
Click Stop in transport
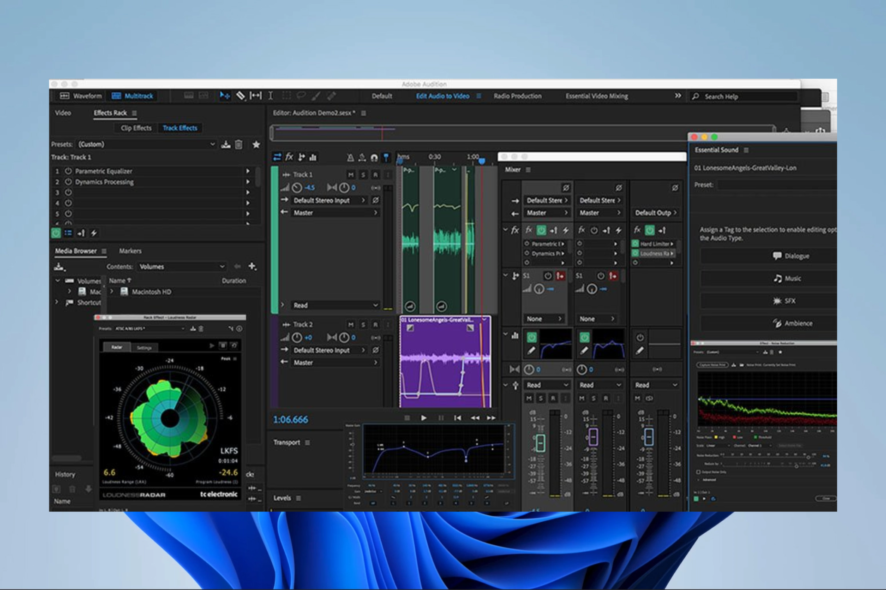407,418
